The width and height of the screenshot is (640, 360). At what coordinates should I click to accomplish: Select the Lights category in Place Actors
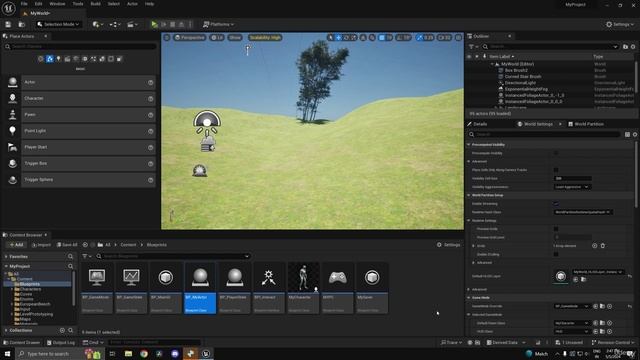click(59, 59)
